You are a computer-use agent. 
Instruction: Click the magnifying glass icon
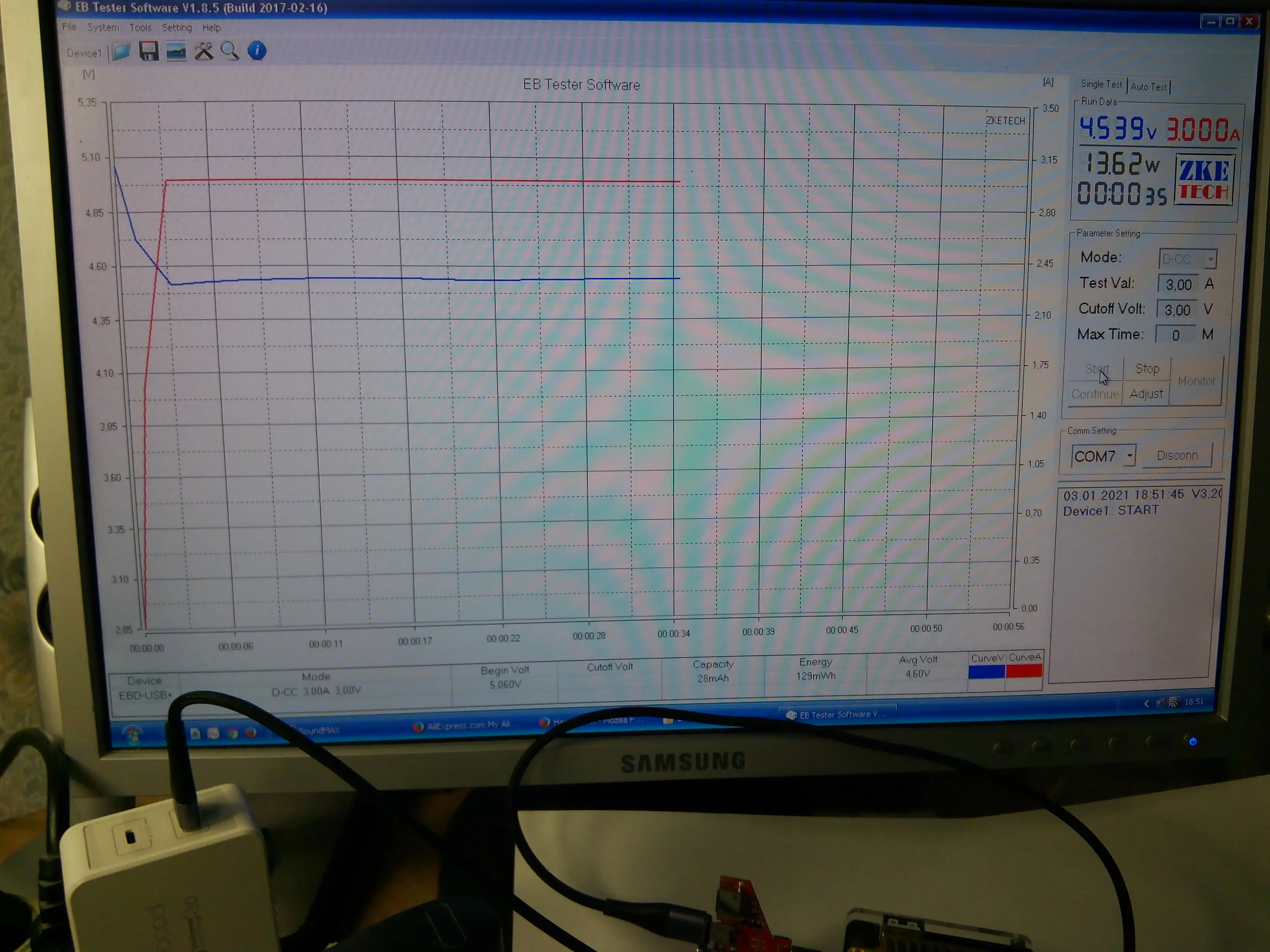click(230, 51)
